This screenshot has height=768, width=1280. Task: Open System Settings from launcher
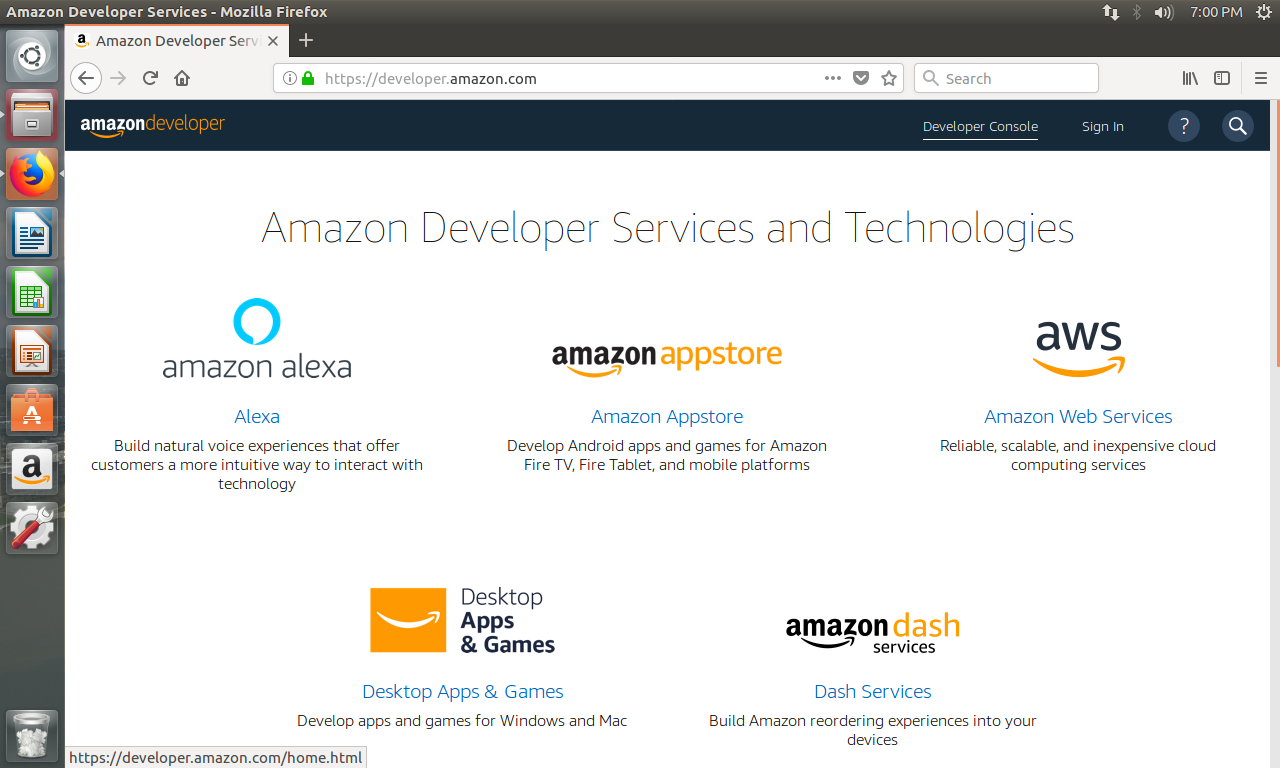32,528
